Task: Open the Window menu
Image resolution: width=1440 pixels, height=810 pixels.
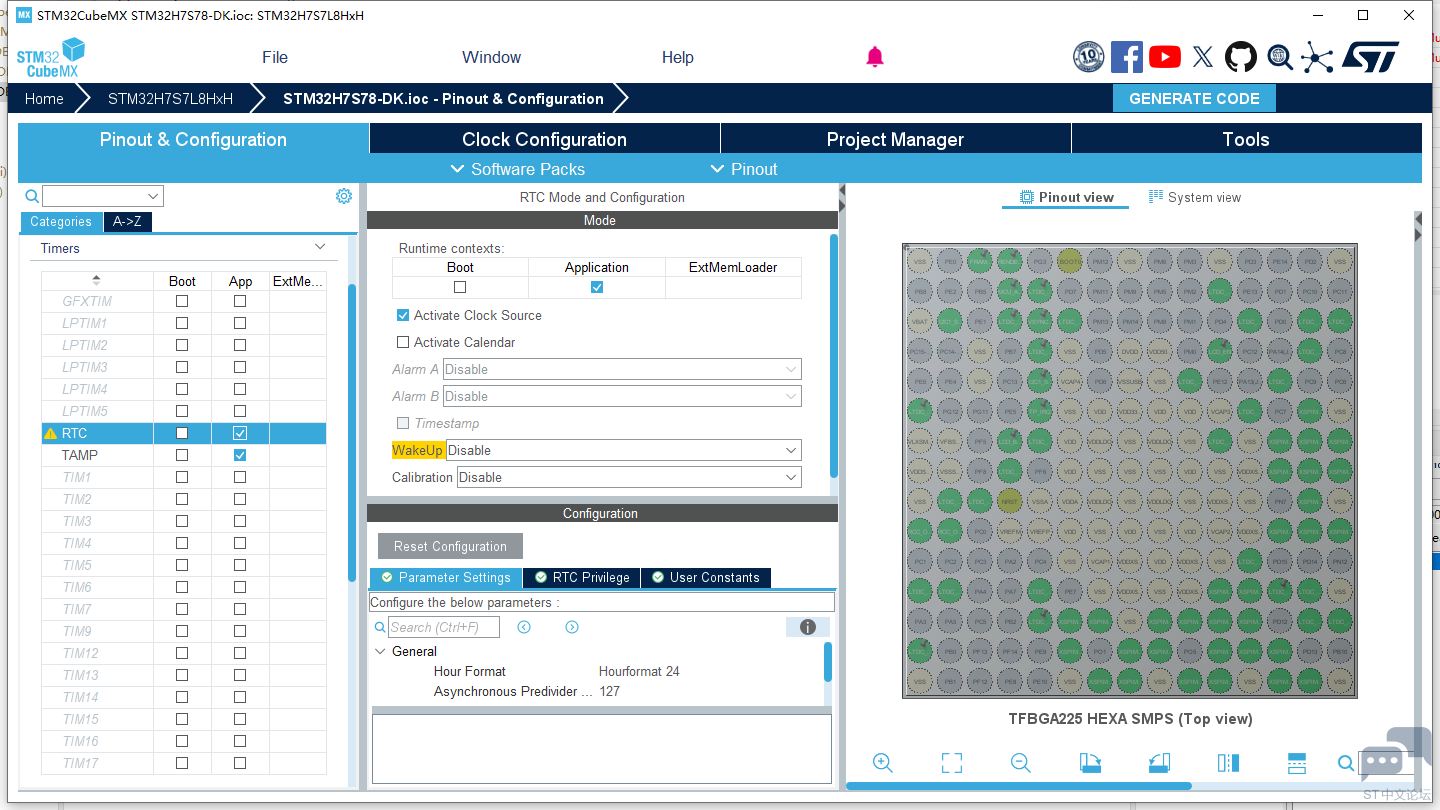Action: point(491,57)
